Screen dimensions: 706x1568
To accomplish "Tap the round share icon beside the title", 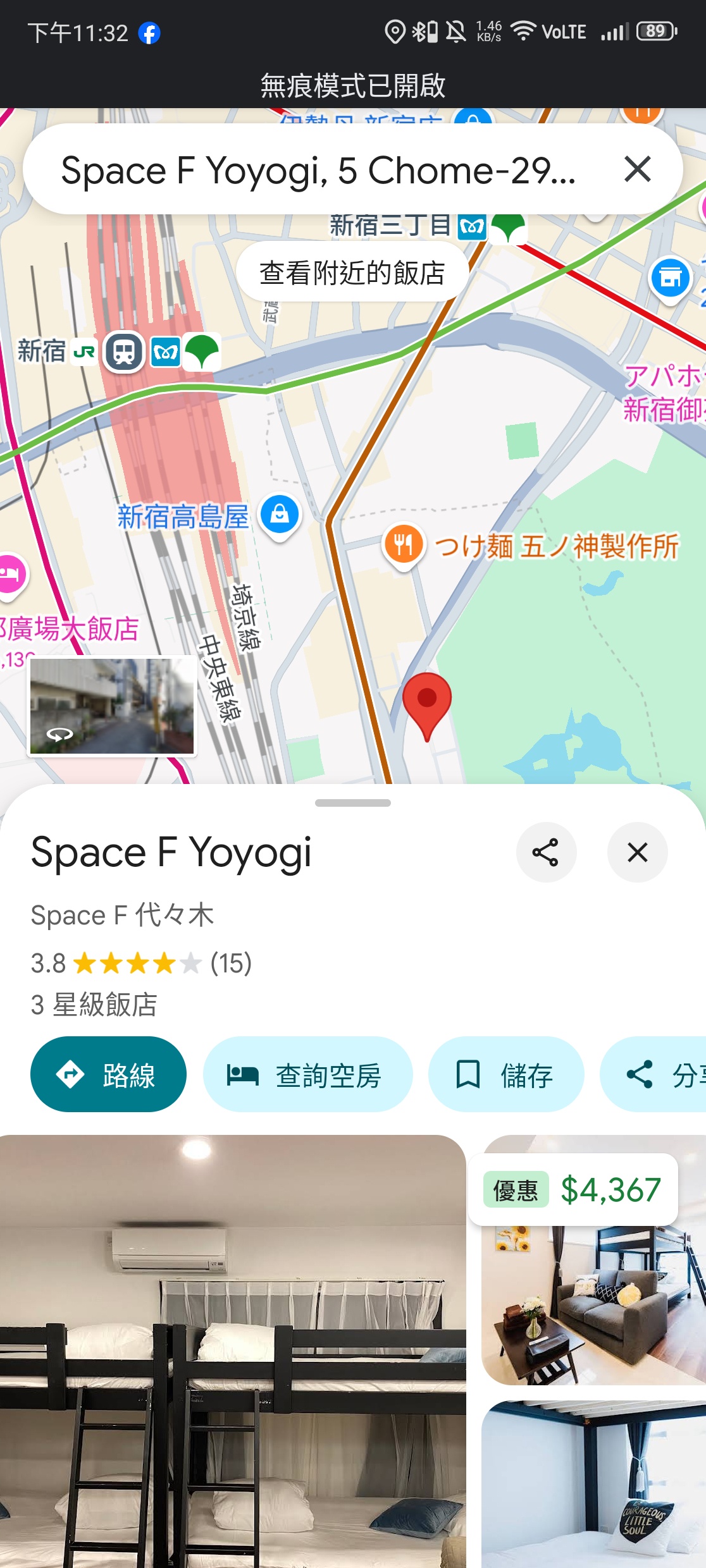I will coord(546,852).
